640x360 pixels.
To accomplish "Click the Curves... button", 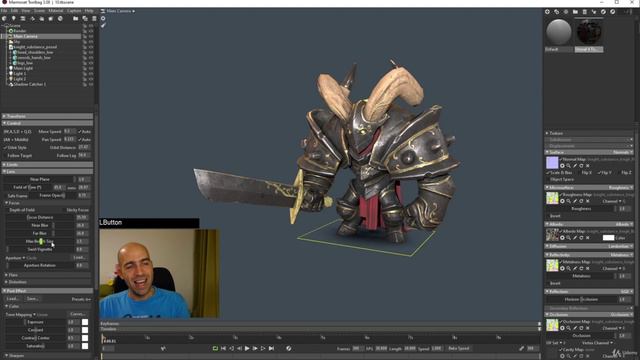I will 77,314.
